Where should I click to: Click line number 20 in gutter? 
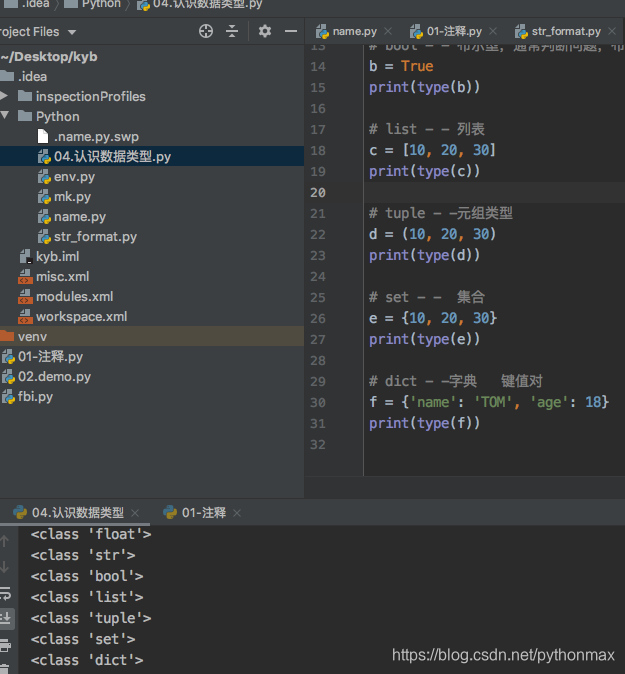[318, 193]
